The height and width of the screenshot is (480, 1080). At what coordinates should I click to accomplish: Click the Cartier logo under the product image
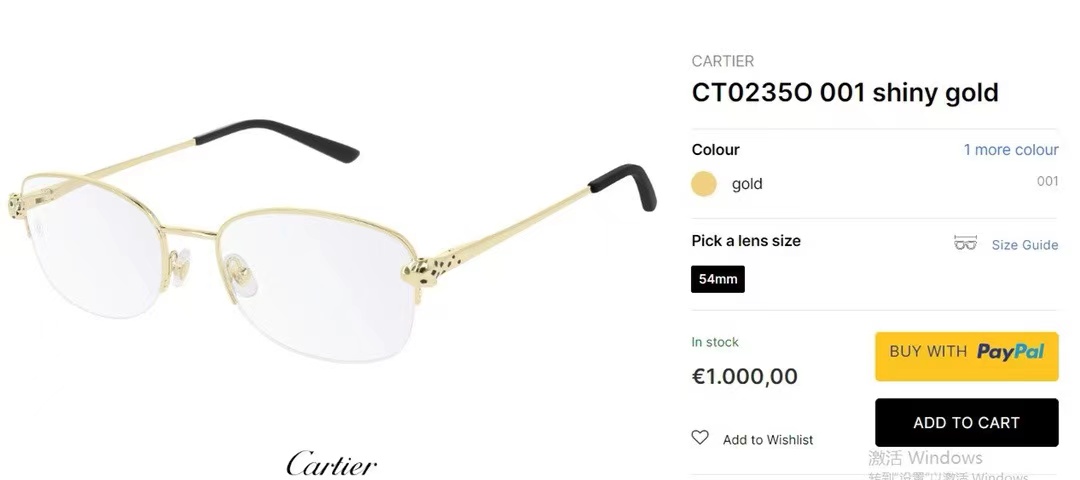[x=331, y=464]
